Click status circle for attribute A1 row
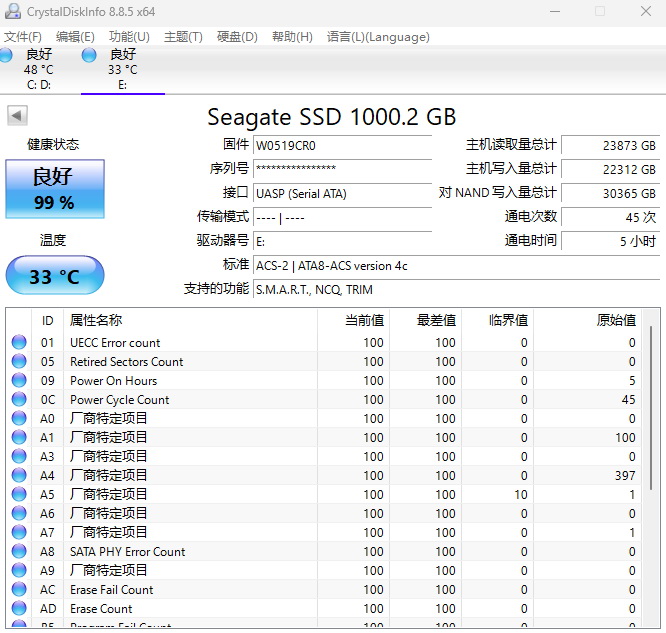The image size is (666, 633). [19, 437]
